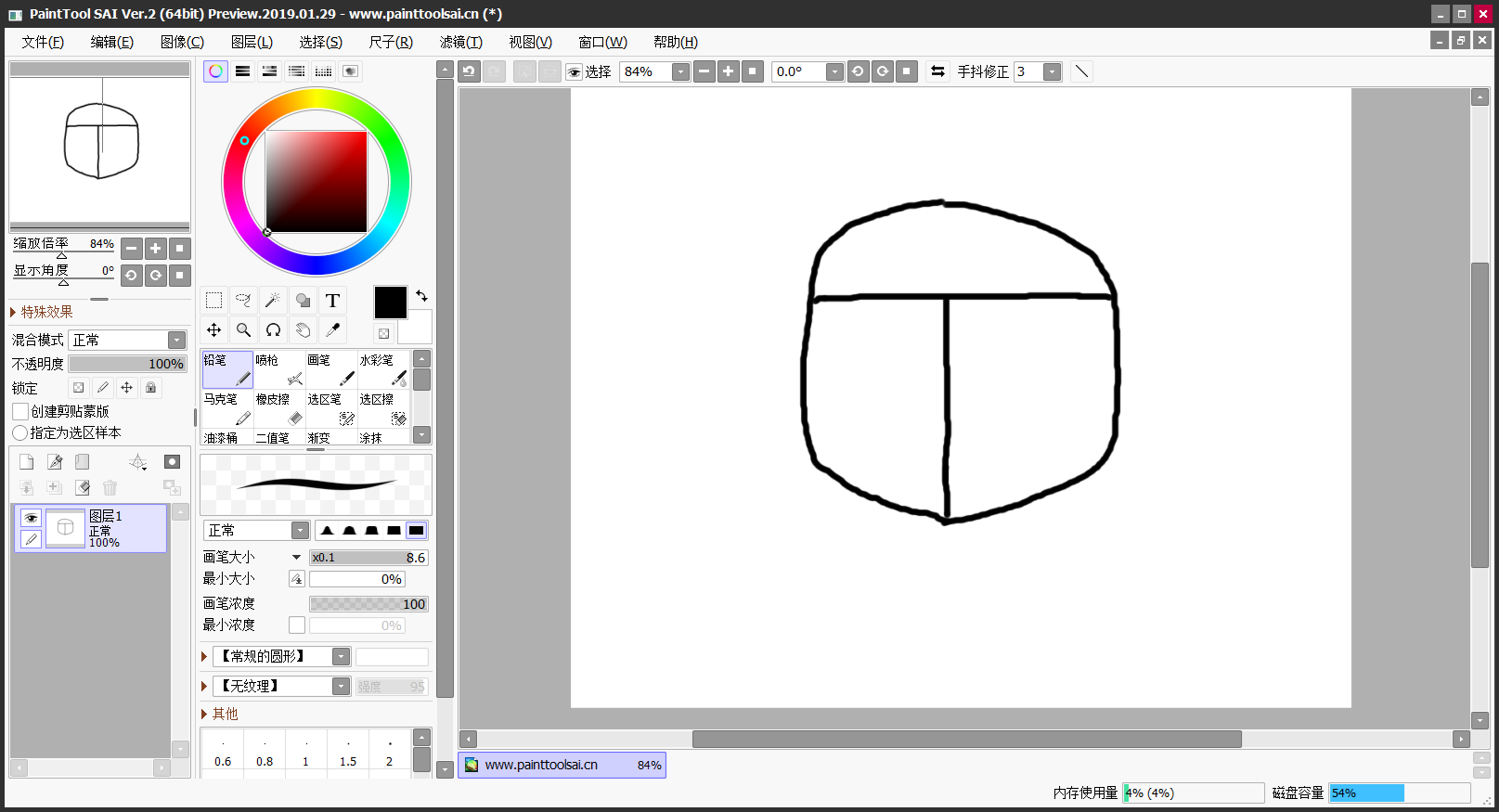Create a new layer folder
1499x812 pixels.
[x=83, y=462]
